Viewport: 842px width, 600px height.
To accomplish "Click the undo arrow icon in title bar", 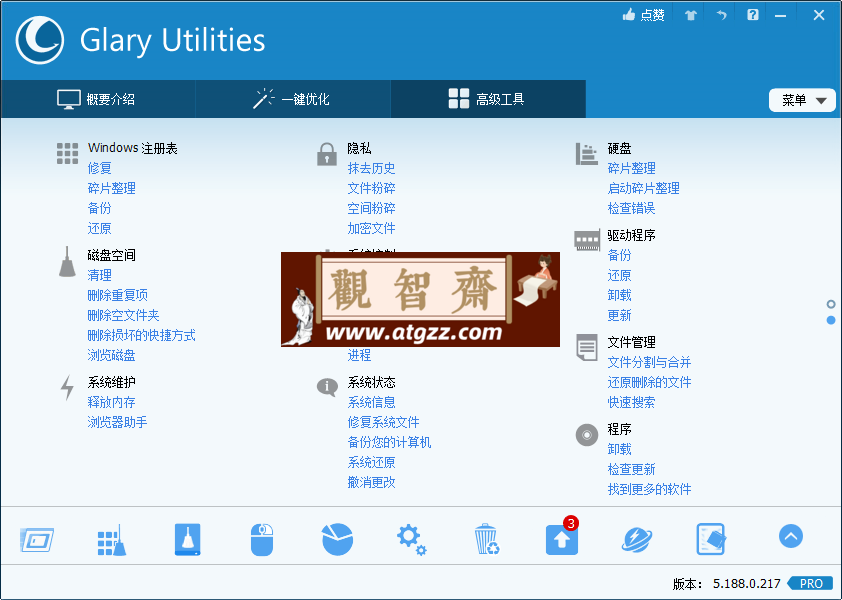I will (721, 15).
